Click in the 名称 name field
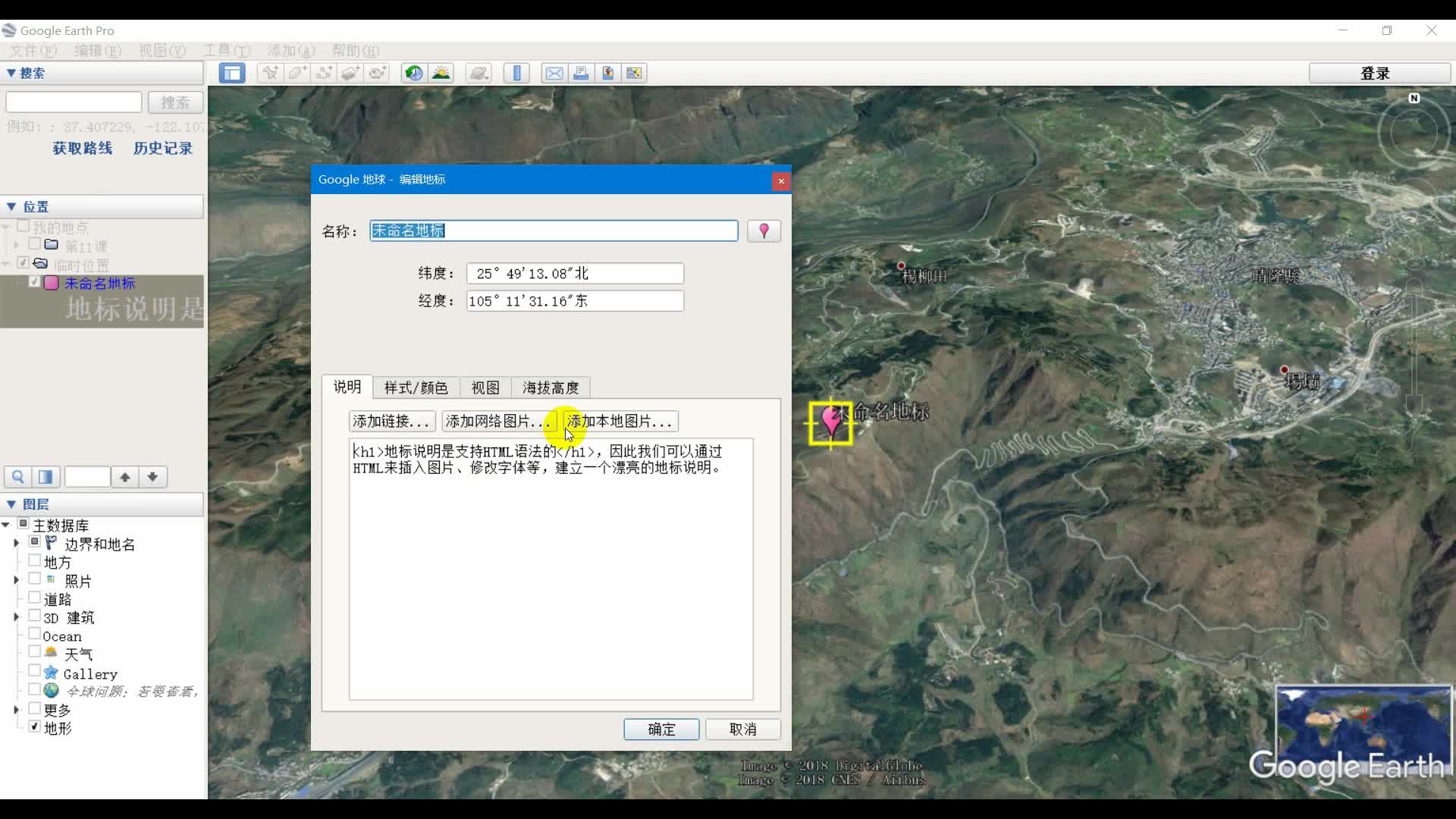This screenshot has width=1456, height=819. pyautogui.click(x=554, y=231)
